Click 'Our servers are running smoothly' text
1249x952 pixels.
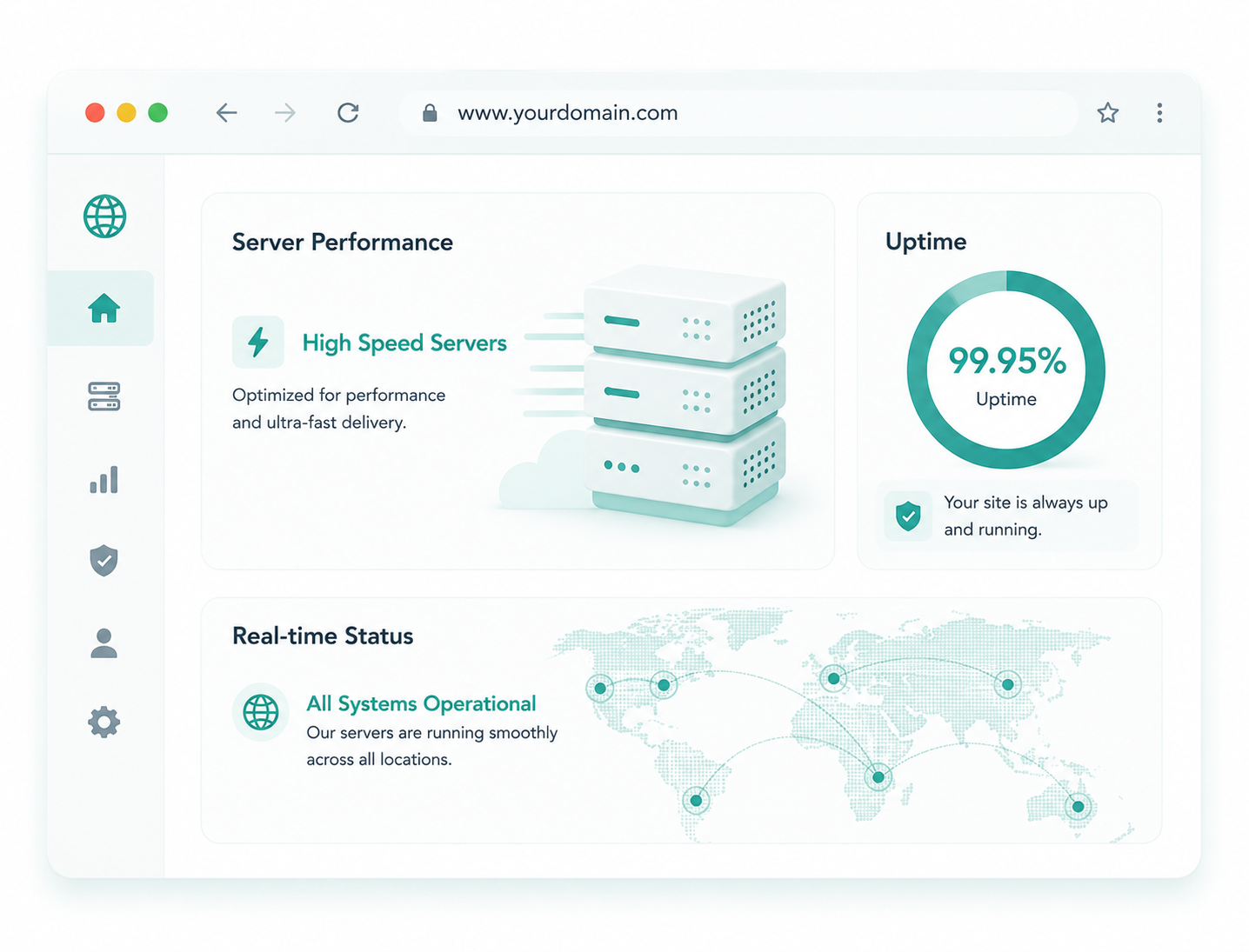tap(431, 746)
